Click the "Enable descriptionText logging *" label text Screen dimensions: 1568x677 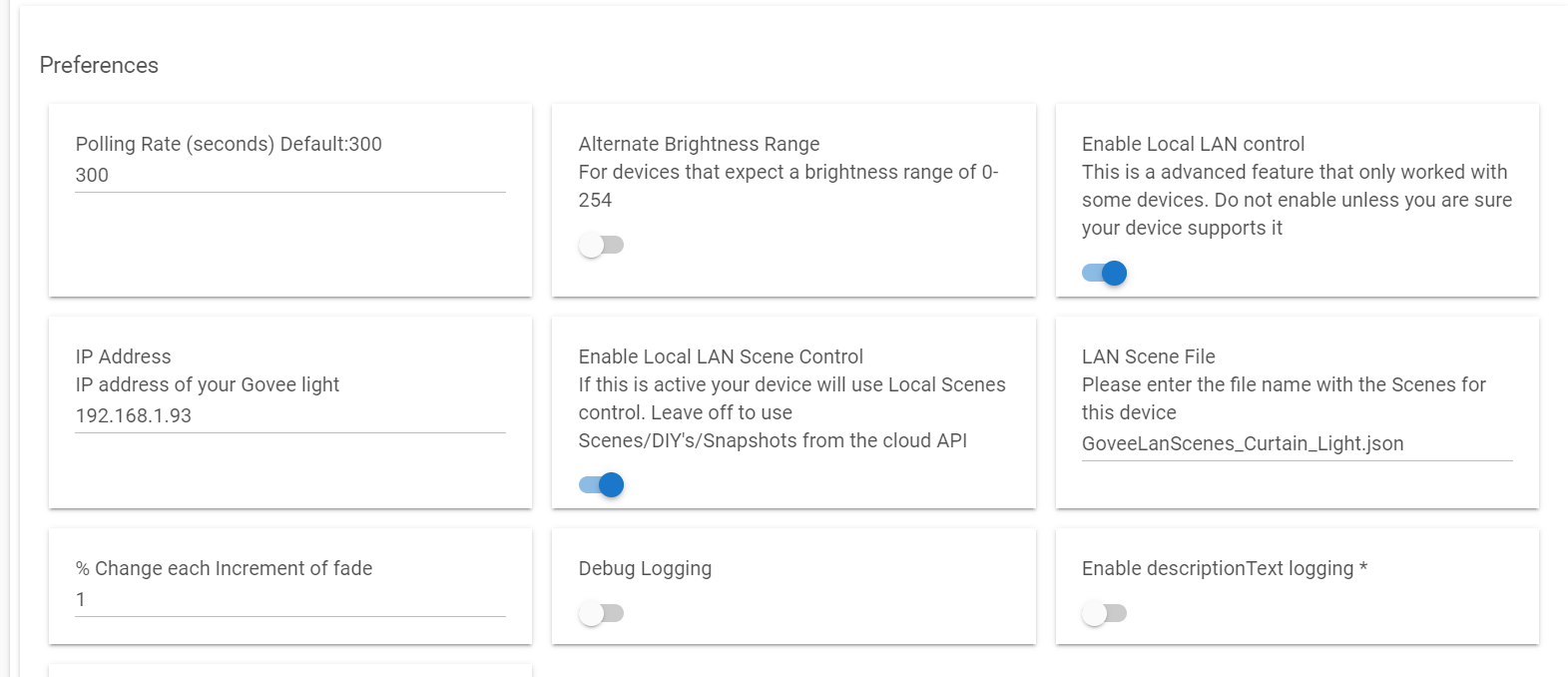click(1224, 568)
